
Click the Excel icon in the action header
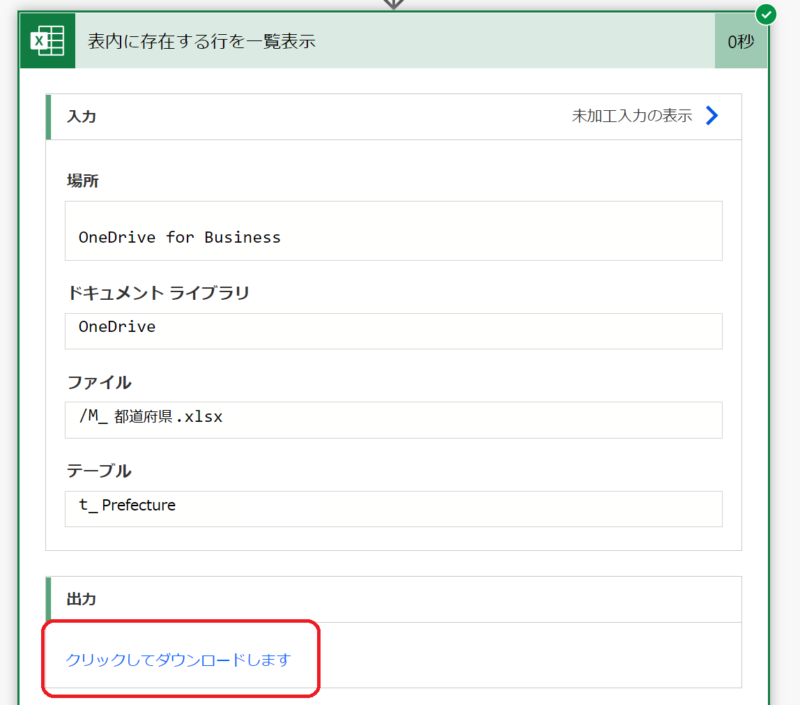click(48, 42)
